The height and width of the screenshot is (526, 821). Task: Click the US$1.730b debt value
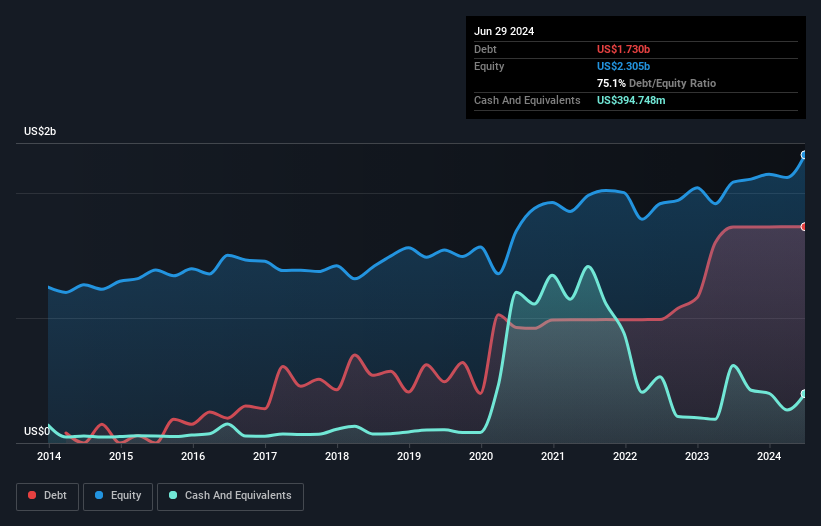623,49
